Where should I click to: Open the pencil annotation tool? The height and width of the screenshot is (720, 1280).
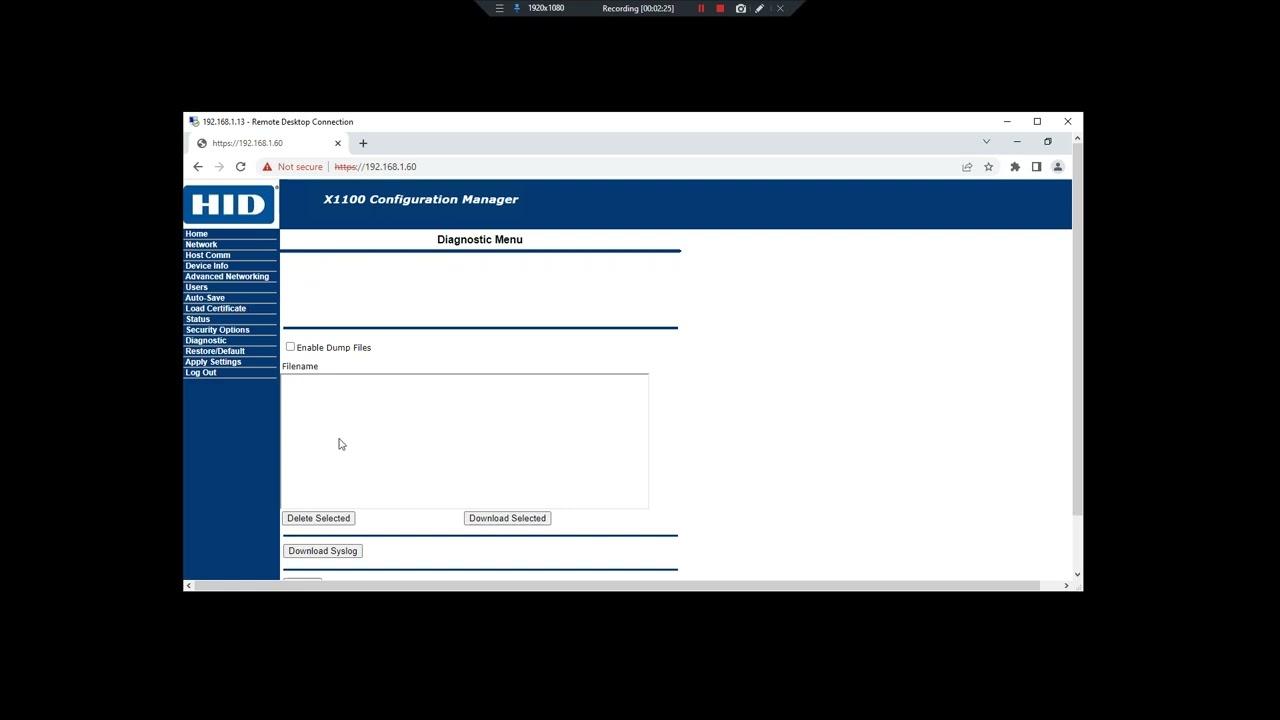point(760,8)
